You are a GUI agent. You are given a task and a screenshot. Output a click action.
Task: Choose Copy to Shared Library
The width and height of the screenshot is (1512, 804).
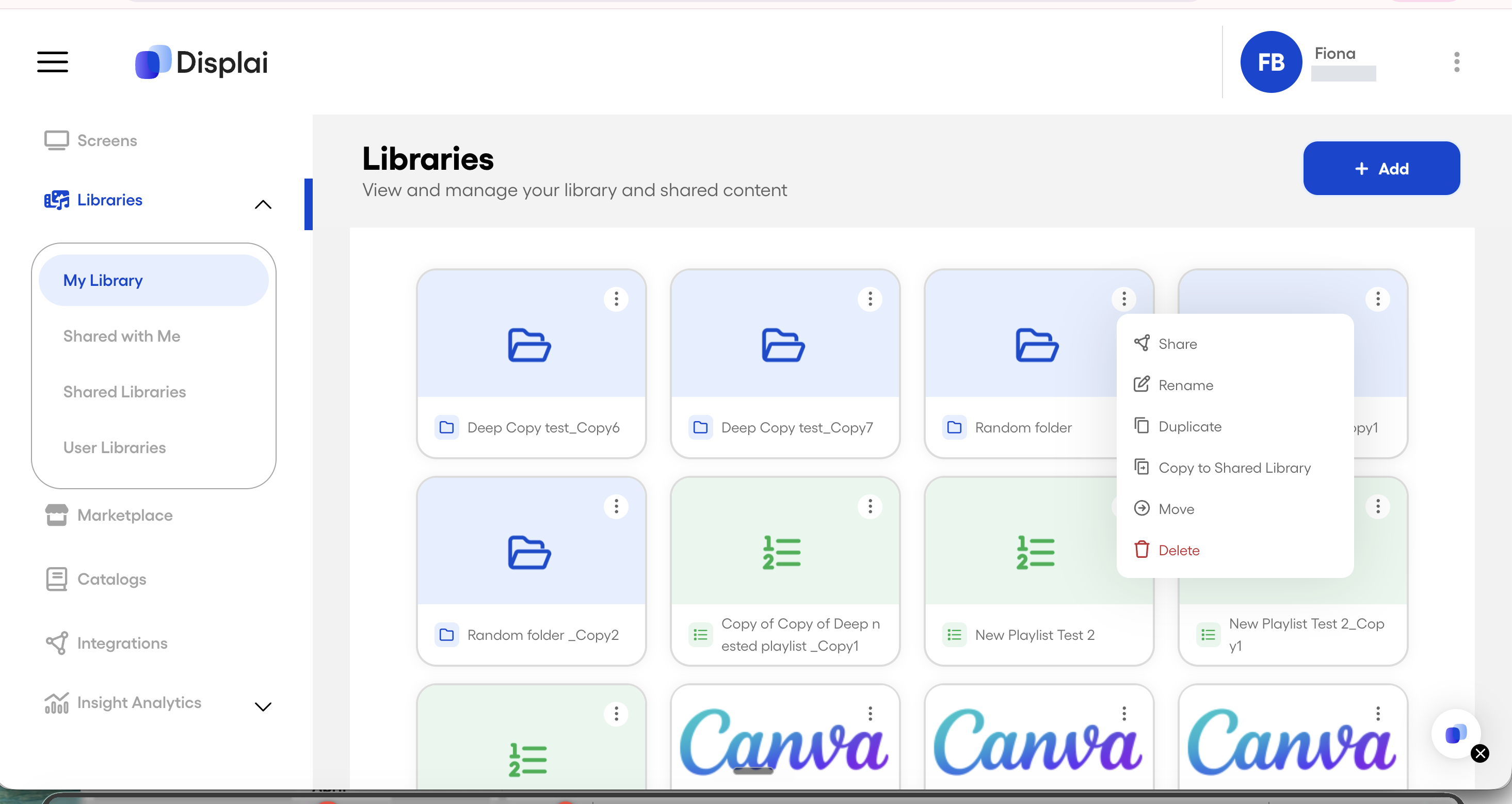1235,468
